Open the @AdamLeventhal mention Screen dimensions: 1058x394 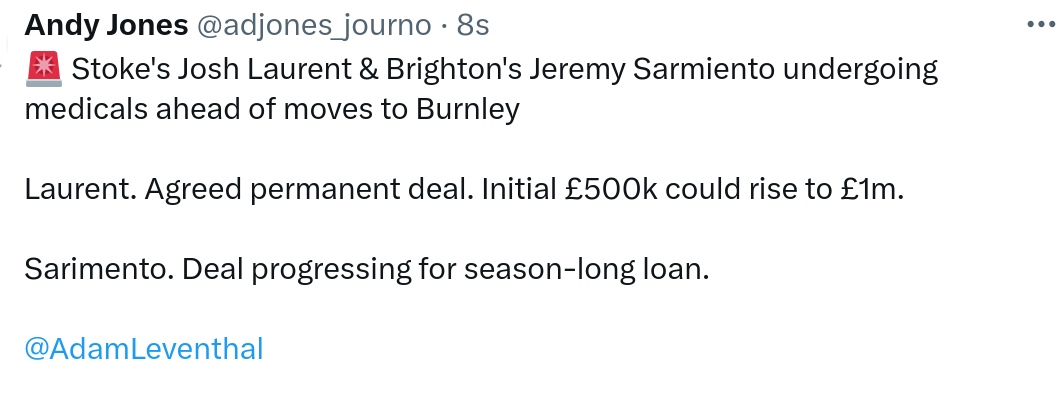(144, 349)
